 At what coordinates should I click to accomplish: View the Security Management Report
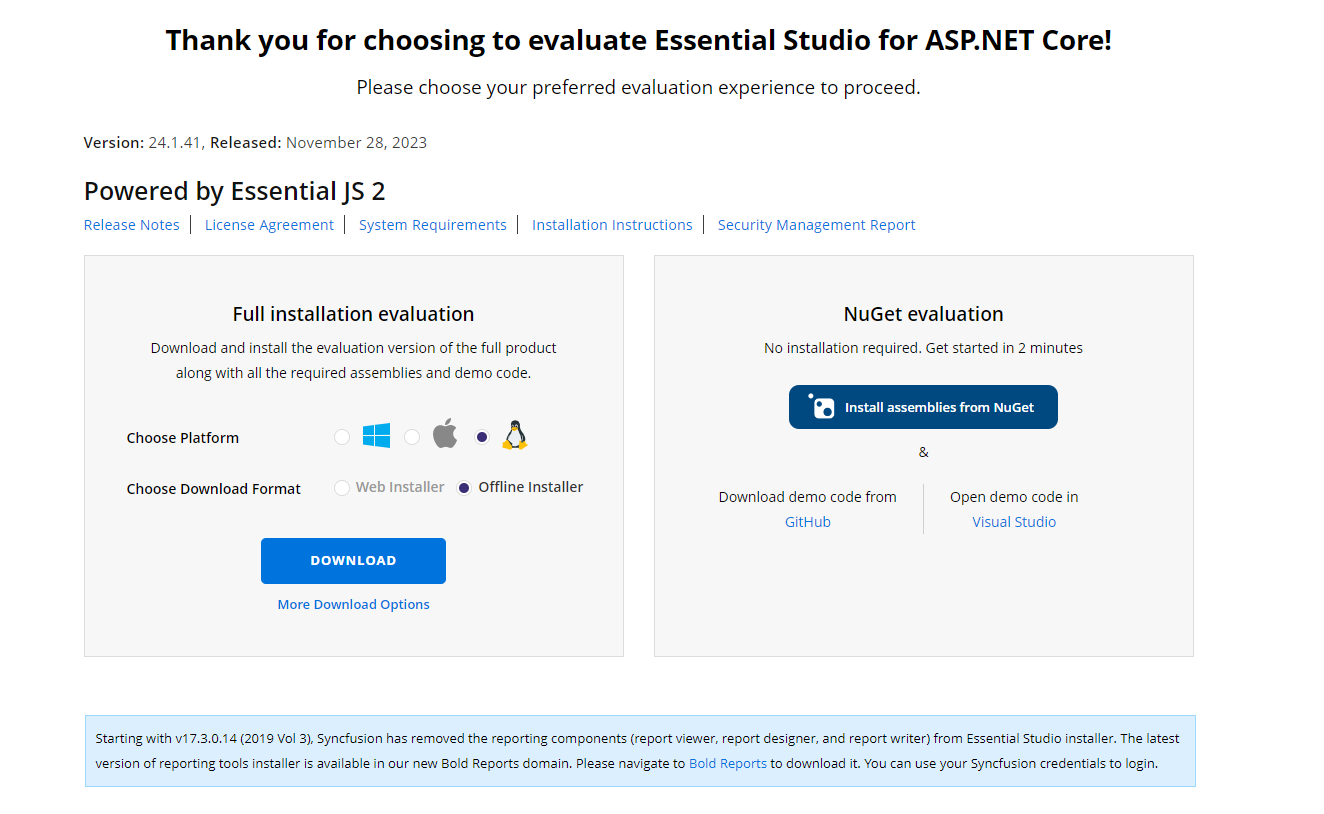(x=816, y=224)
